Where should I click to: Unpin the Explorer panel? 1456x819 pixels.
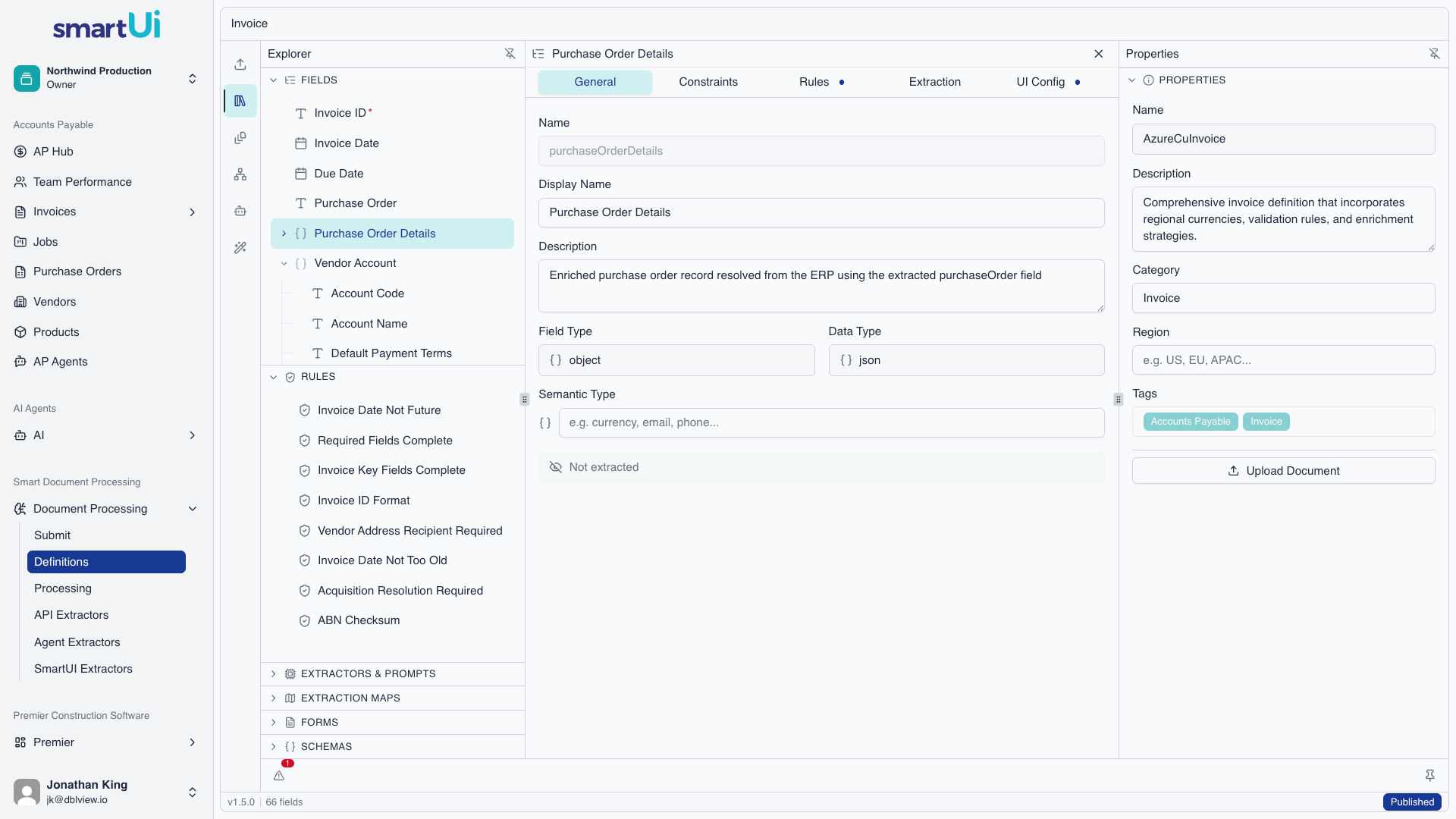click(x=510, y=54)
